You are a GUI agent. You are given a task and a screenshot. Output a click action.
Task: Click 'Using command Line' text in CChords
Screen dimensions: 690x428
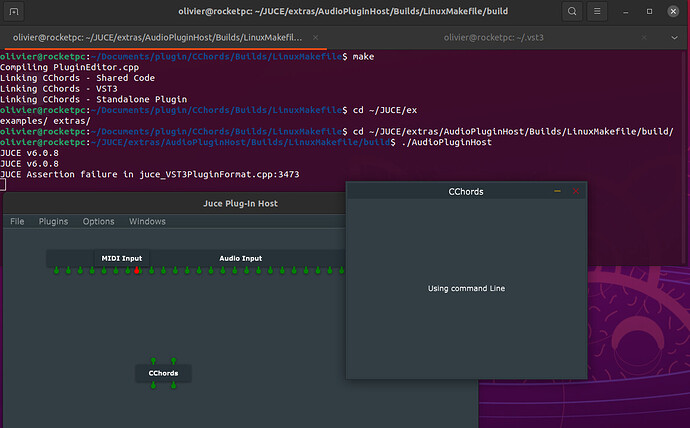pyautogui.click(x=466, y=289)
